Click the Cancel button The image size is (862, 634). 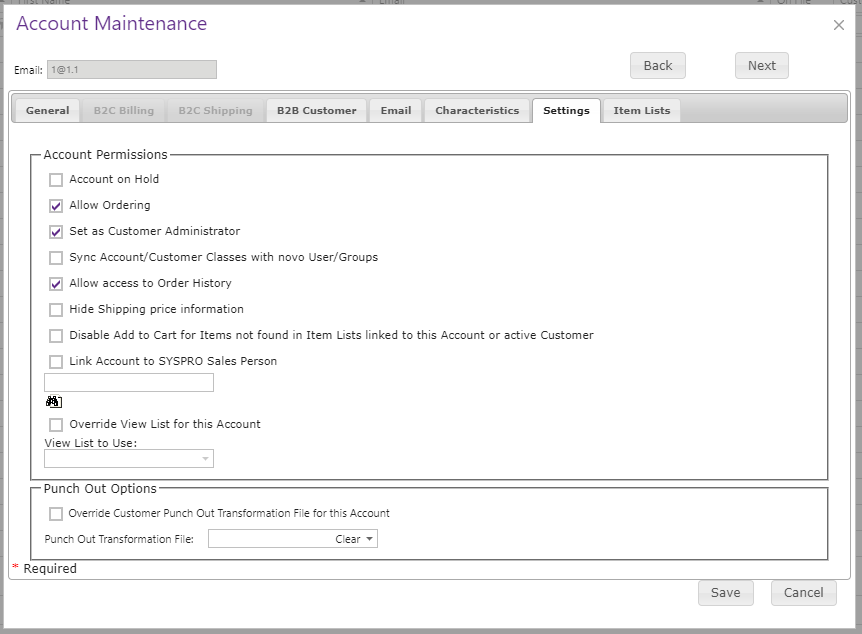pos(804,593)
